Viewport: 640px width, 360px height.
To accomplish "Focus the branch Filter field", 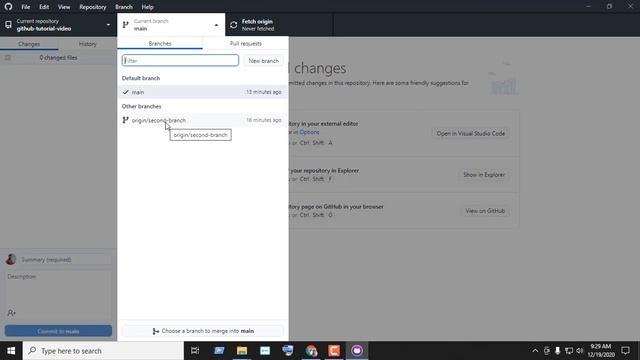I will (x=180, y=60).
